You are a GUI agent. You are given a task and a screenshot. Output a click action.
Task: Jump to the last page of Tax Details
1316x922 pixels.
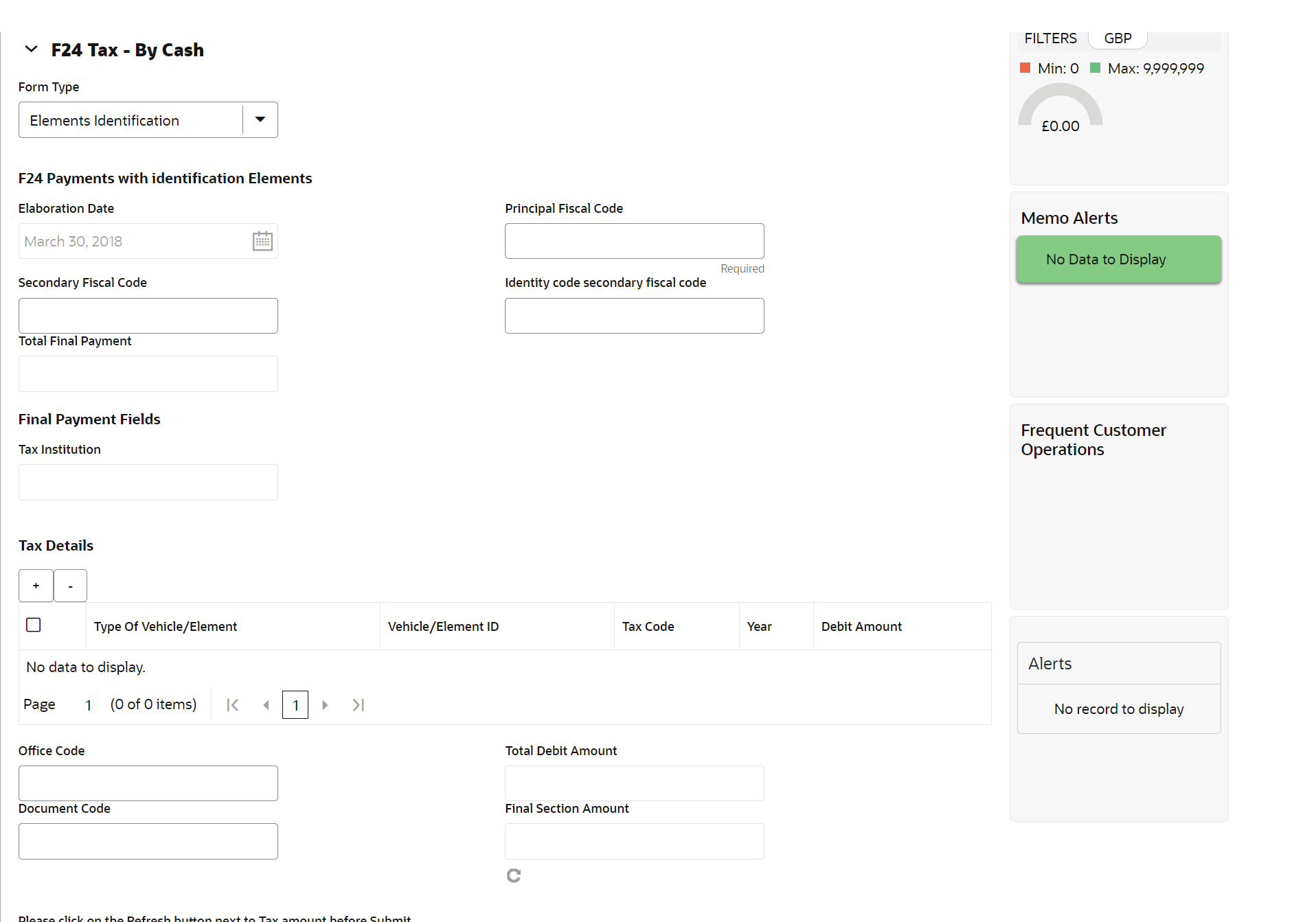coord(358,705)
